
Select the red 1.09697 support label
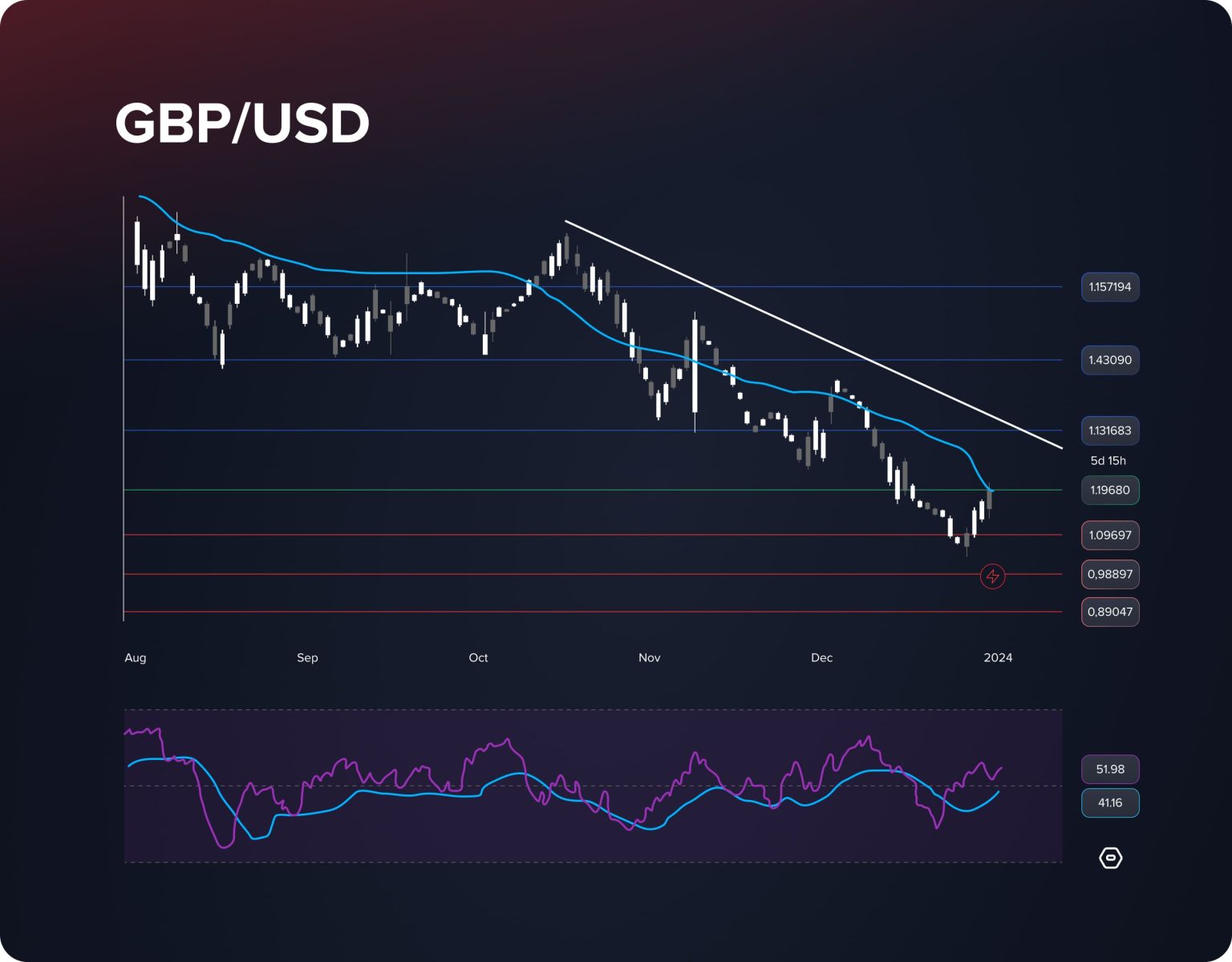[1109, 535]
